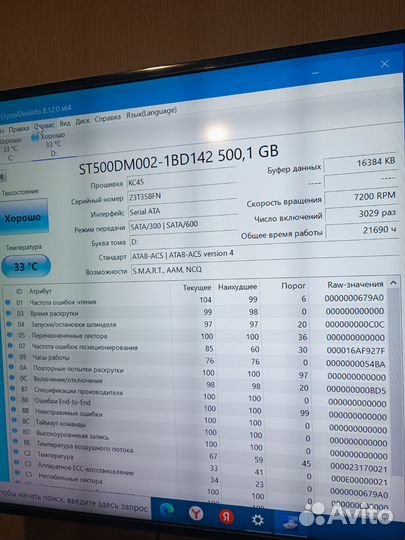Click the Интерфейс field showing Serial ATA
Screen dimensions: 405x540
click(x=183, y=210)
